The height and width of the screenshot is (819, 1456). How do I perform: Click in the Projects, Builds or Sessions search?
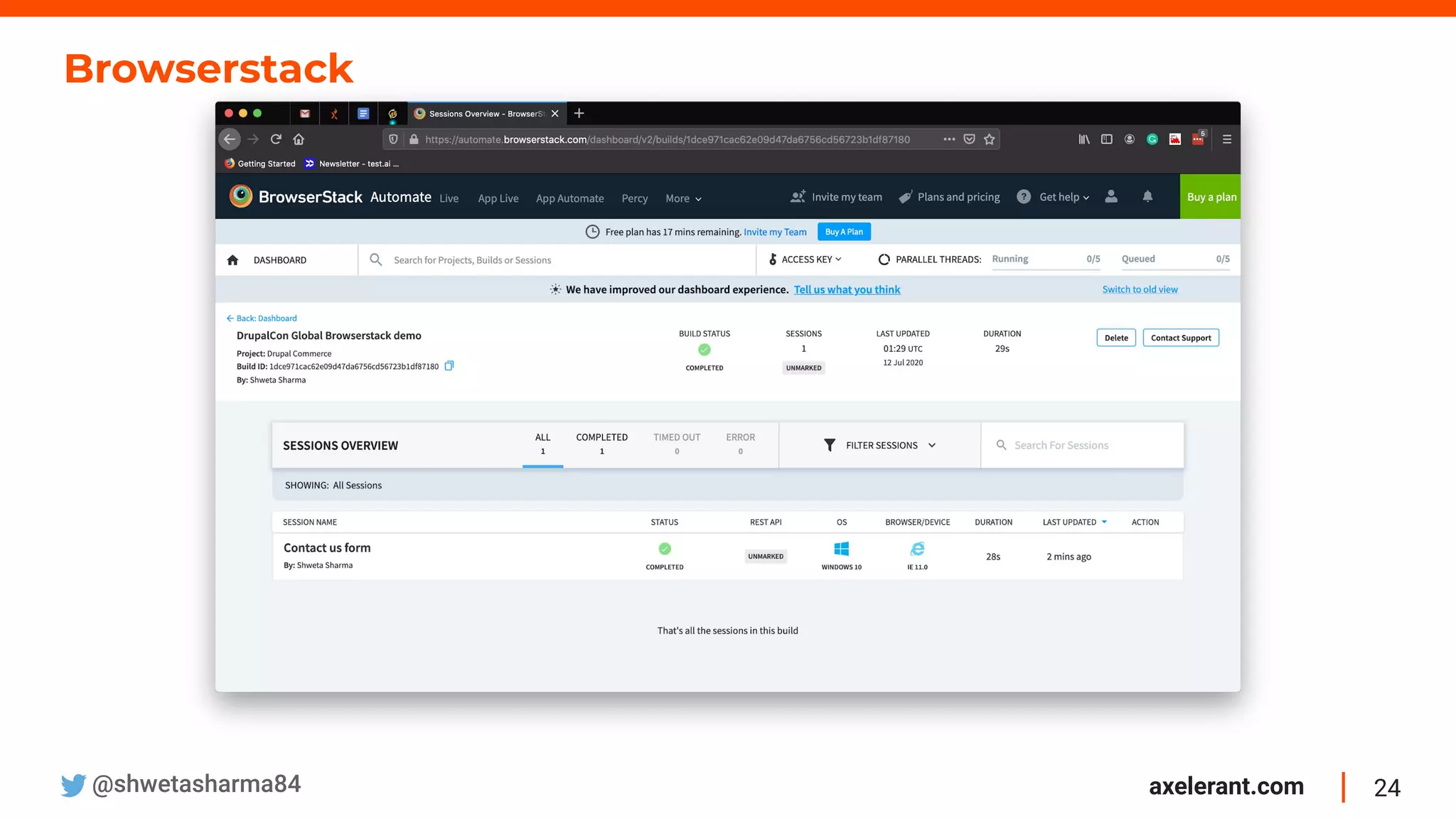[557, 260]
